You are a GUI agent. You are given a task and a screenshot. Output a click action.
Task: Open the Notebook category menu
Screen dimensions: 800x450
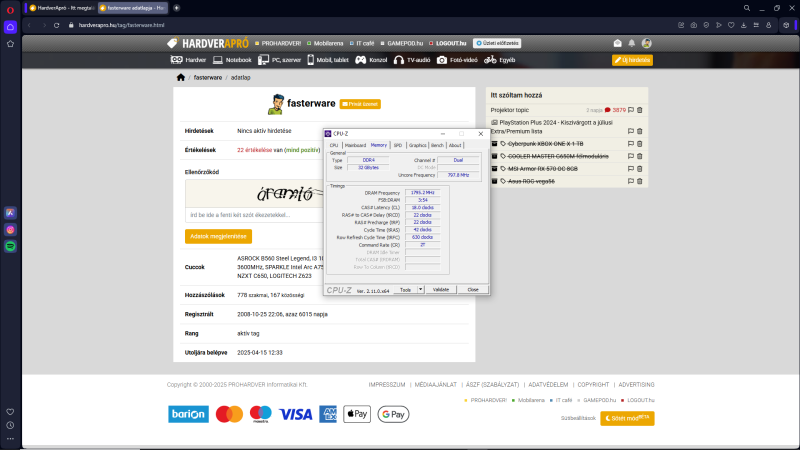[x=232, y=60]
